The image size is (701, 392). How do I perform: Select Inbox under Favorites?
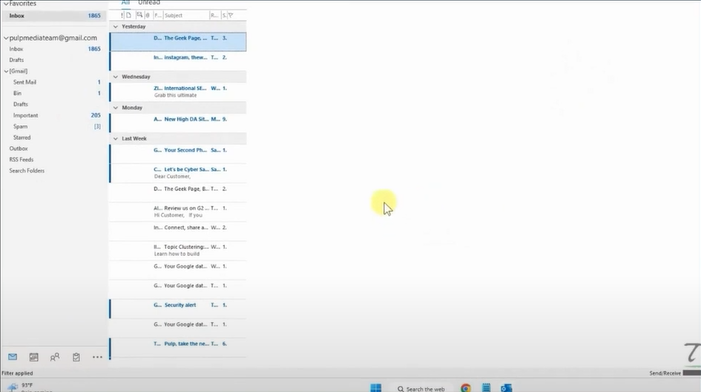(54, 16)
